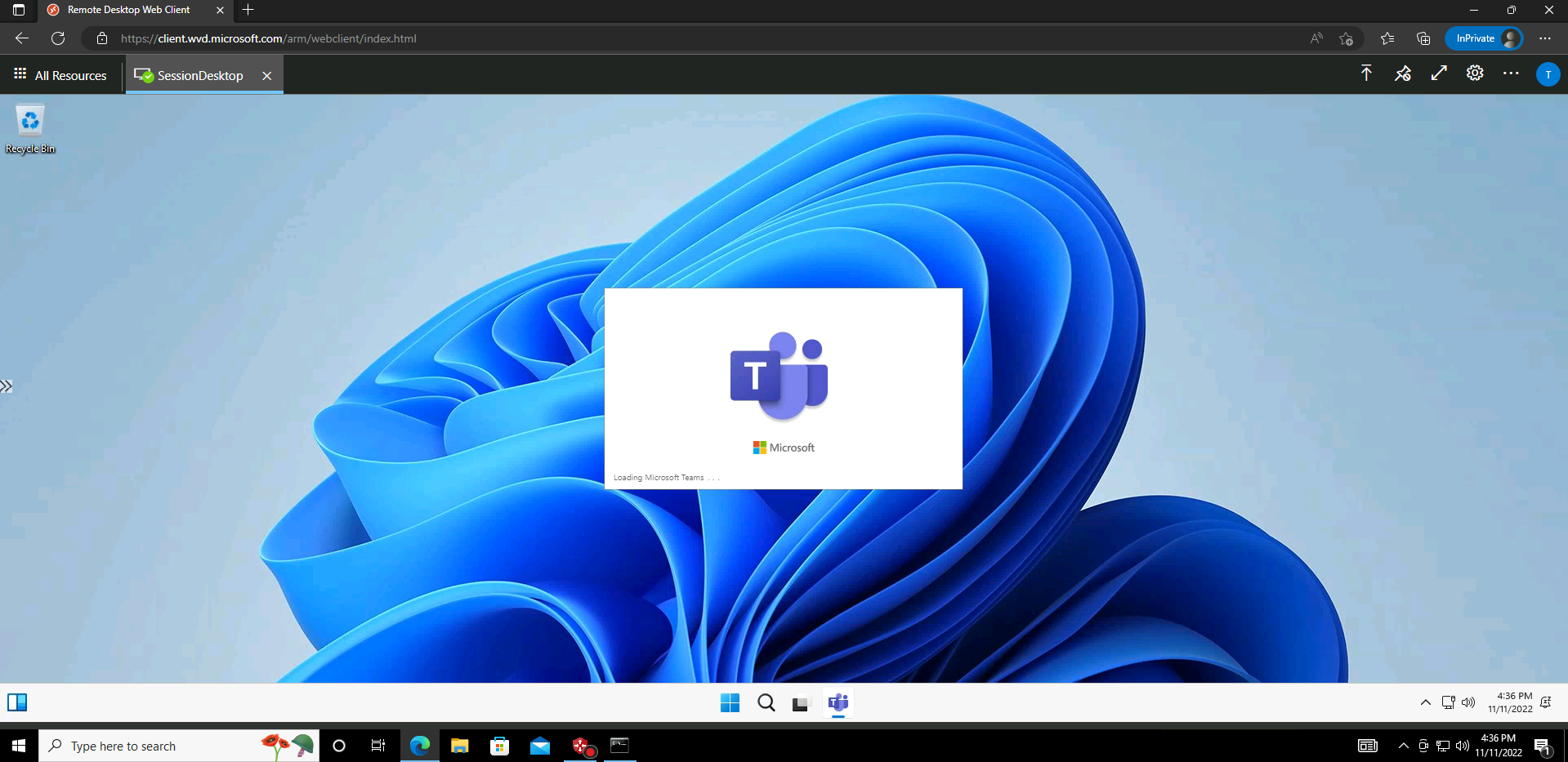The height and width of the screenshot is (762, 1568).
Task: Close the Remote Desktop Web Client browser tab
Action: pos(220,10)
